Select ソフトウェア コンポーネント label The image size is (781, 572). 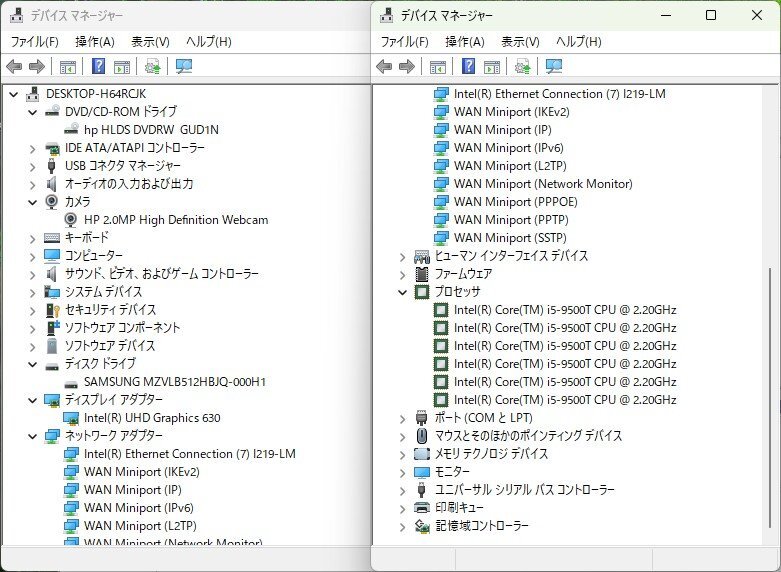click(x=123, y=328)
